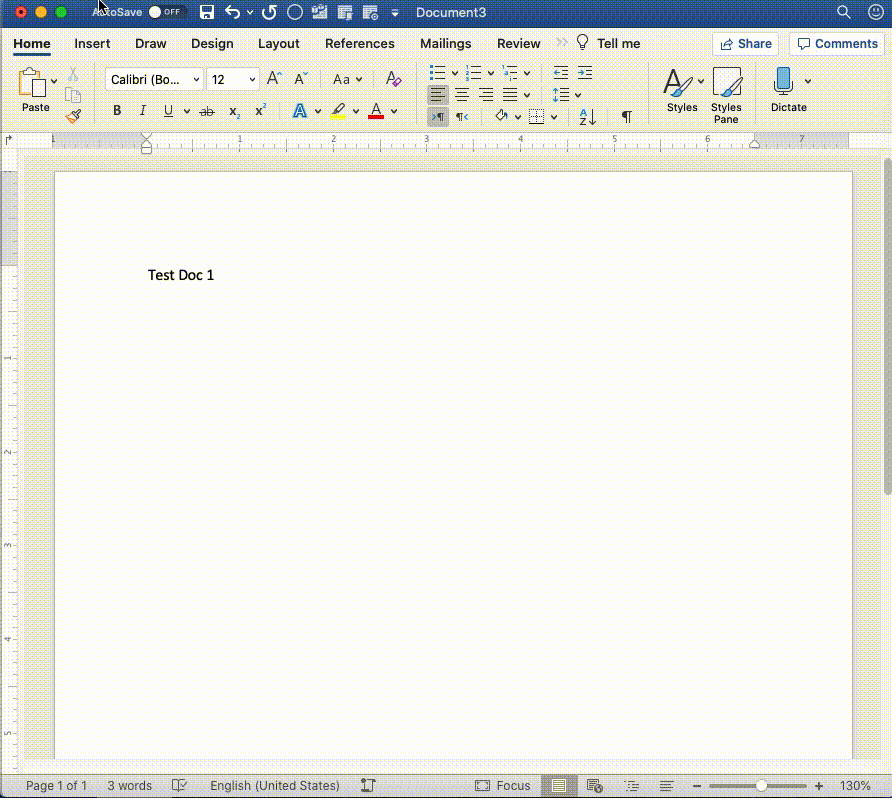The width and height of the screenshot is (892, 798).
Task: Open Change Case Aa dropdown
Action: coord(347,80)
